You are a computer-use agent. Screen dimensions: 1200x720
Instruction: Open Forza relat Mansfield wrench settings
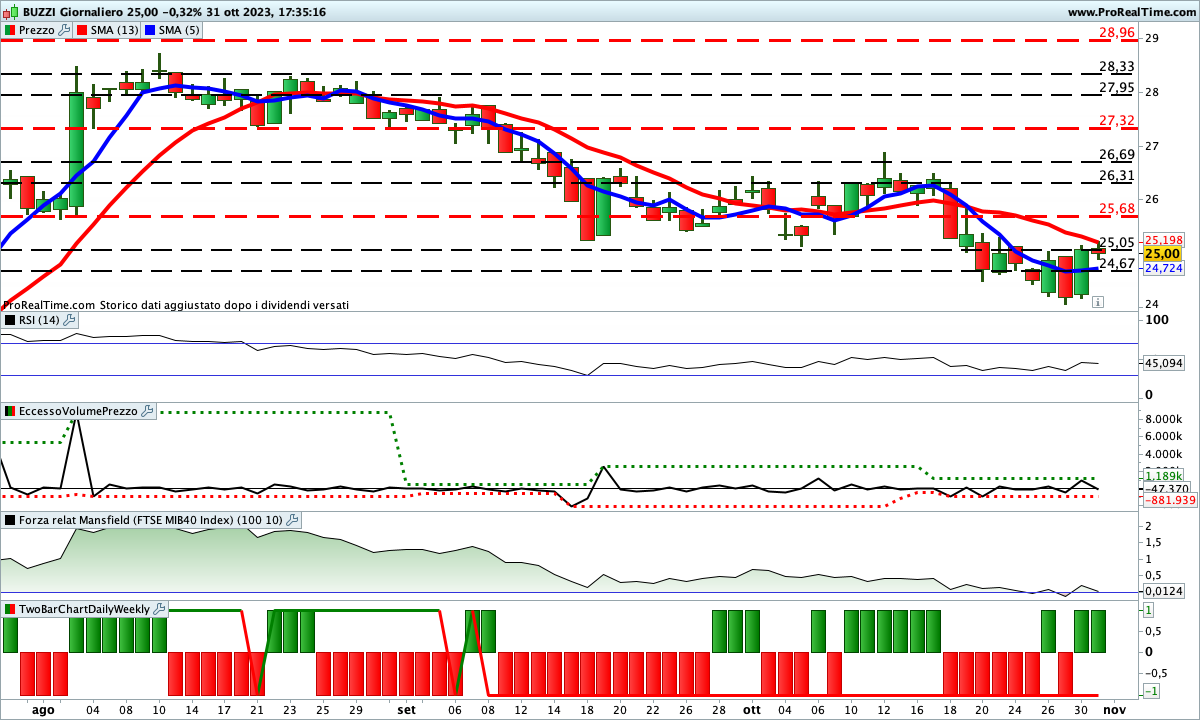pyautogui.click(x=292, y=520)
